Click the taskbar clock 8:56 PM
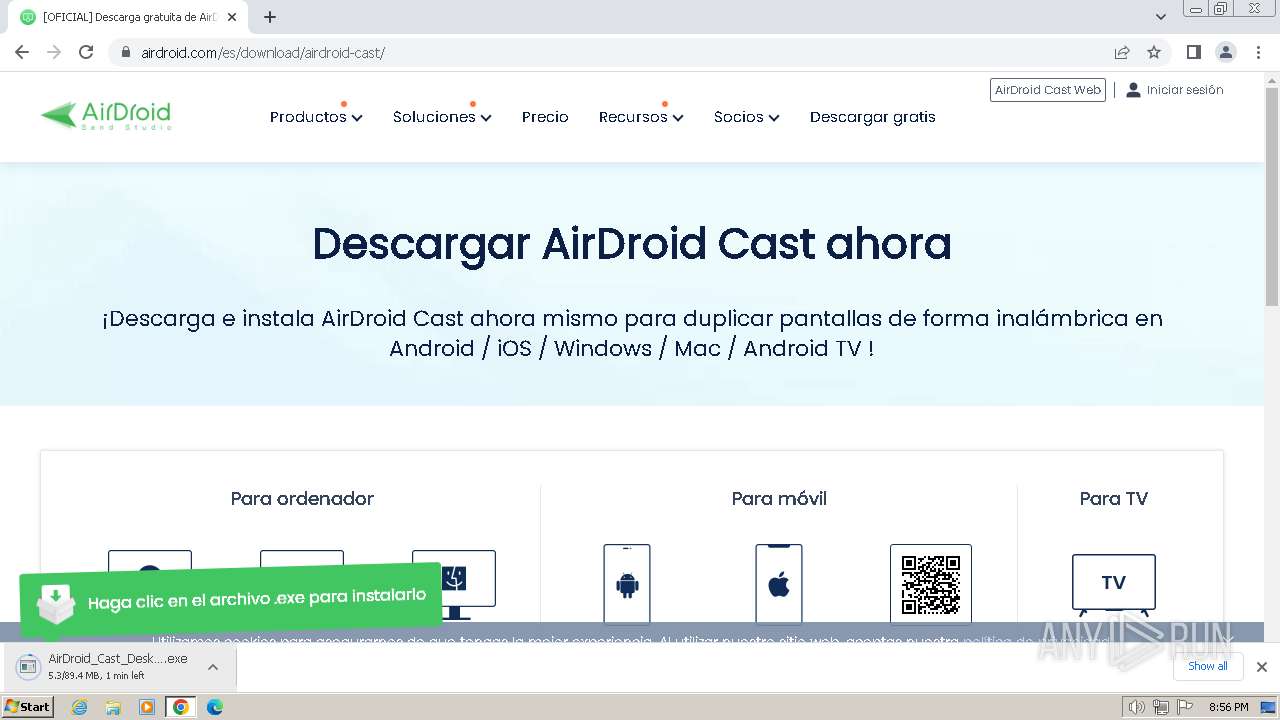The image size is (1280, 720). point(1228,707)
